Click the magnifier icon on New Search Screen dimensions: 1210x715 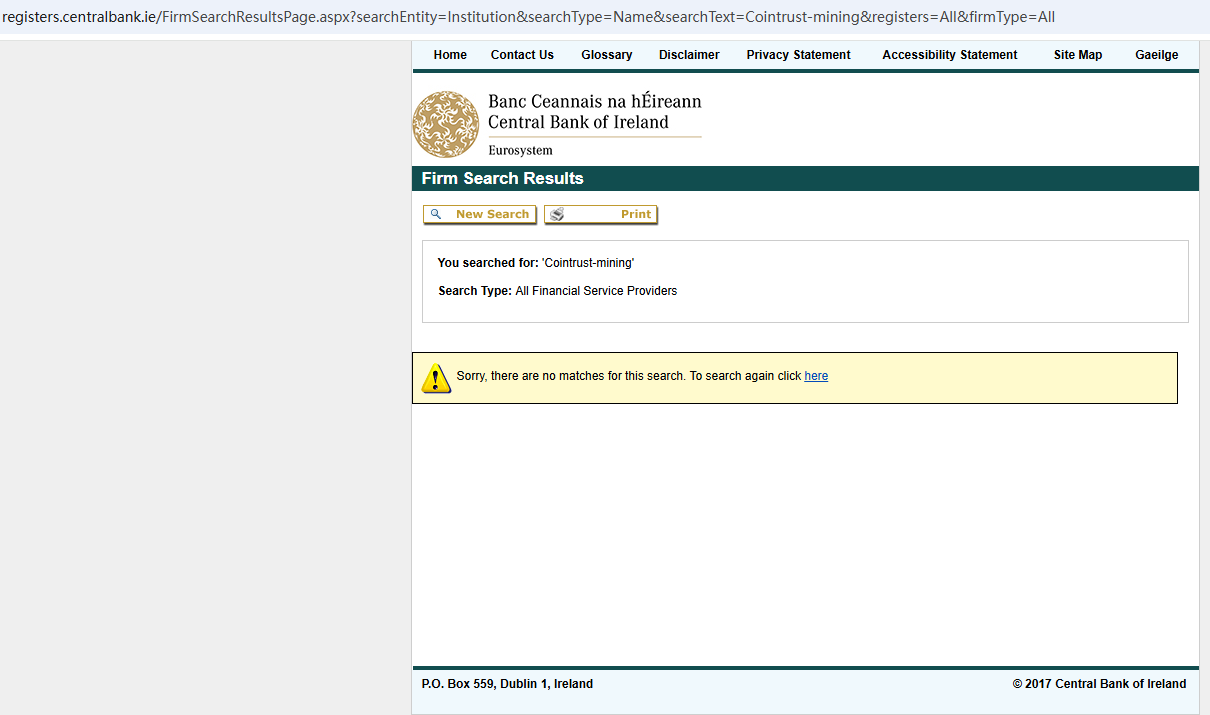coord(436,214)
